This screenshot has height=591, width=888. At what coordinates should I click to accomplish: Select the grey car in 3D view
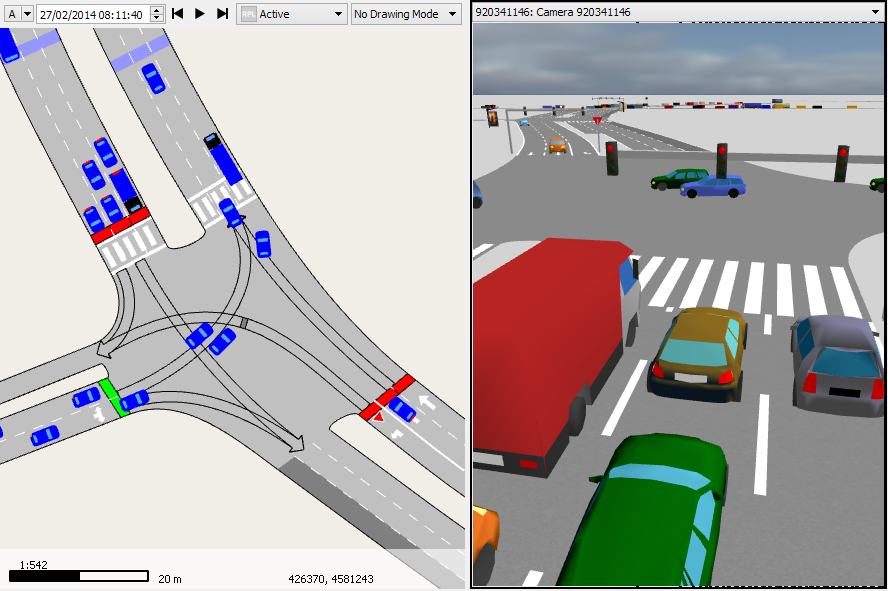[840, 362]
